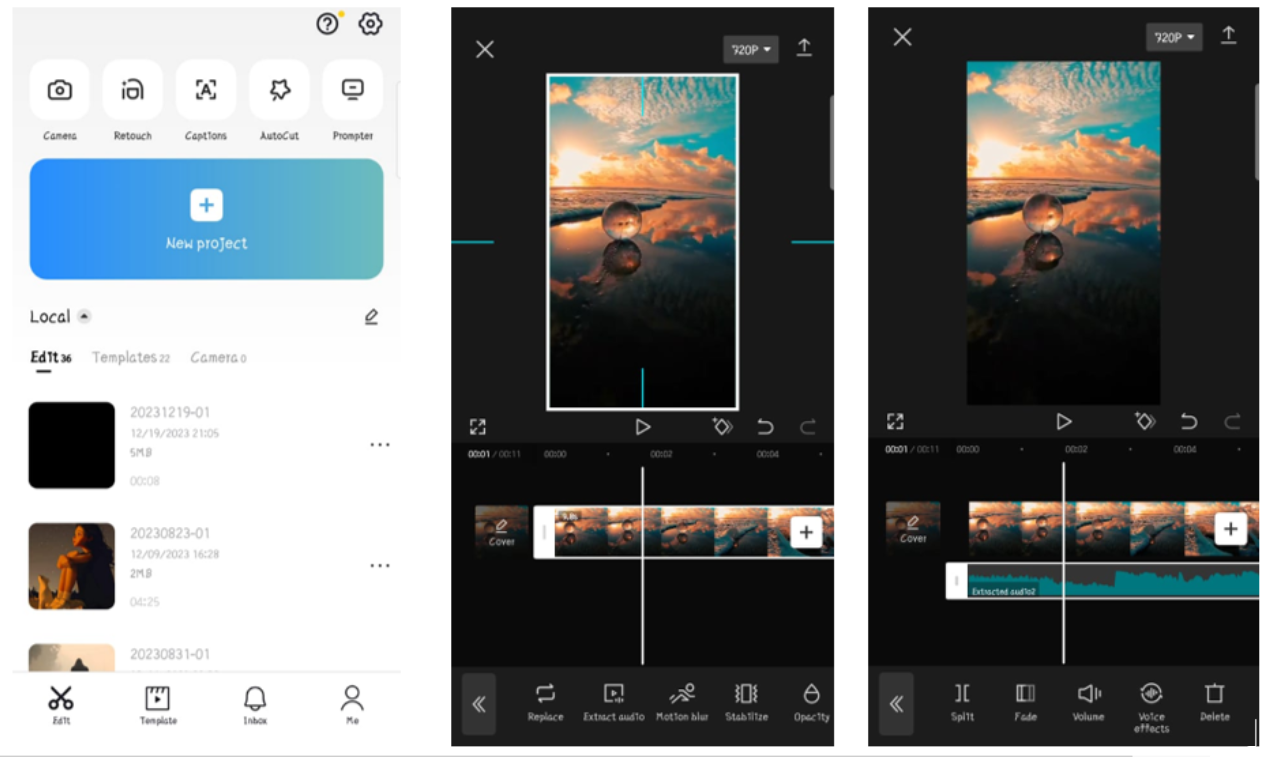Open settings gear on home screen
The width and height of the screenshot is (1274, 758).
tap(371, 24)
